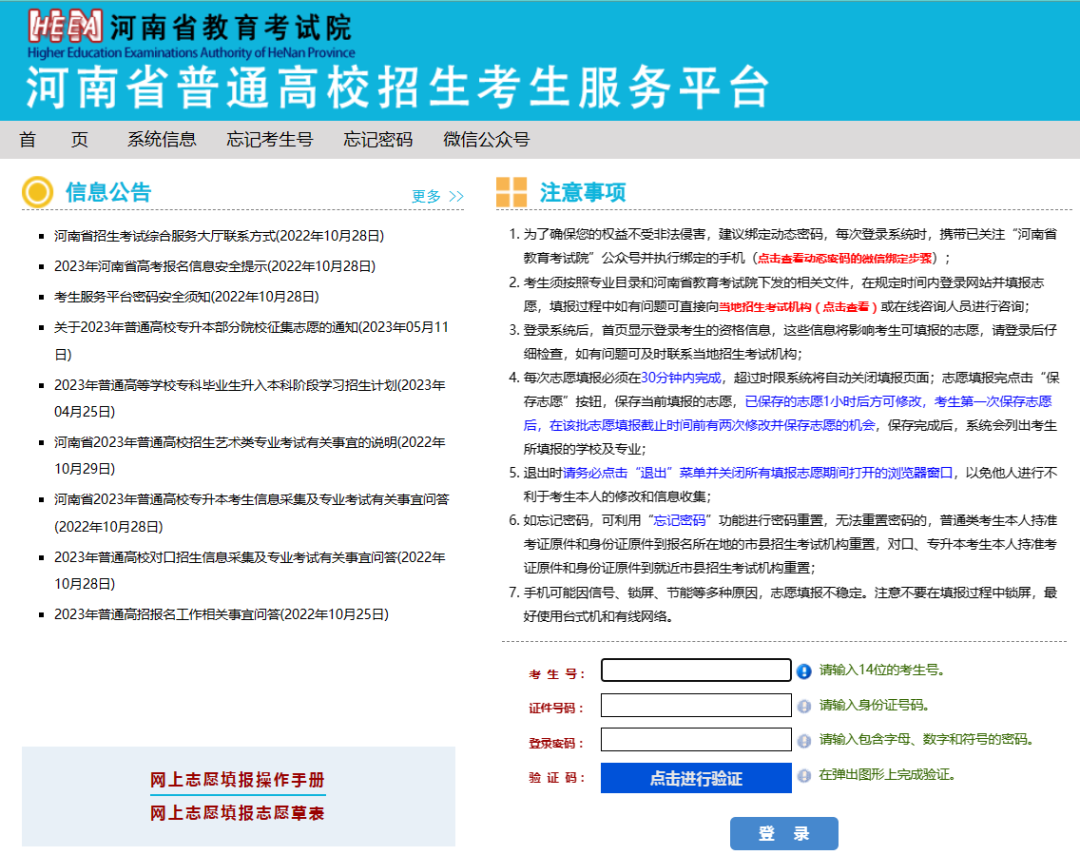Open 微信公众号 navigation item
The height and width of the screenshot is (855, 1080).
tap(486, 139)
